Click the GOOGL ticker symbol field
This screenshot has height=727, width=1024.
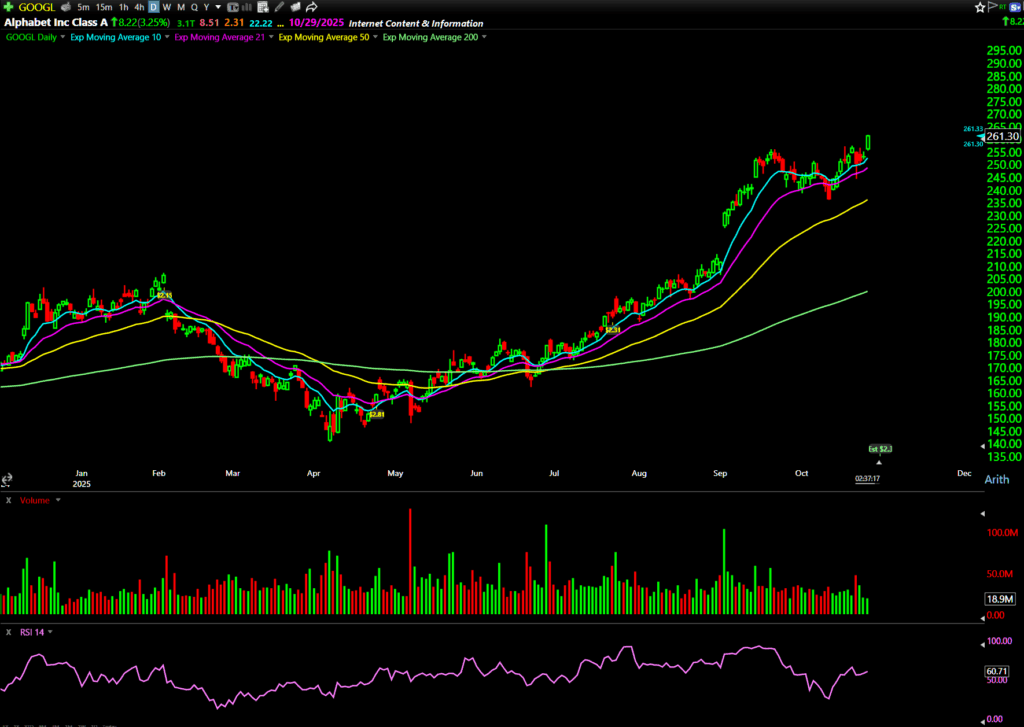tap(37, 7)
